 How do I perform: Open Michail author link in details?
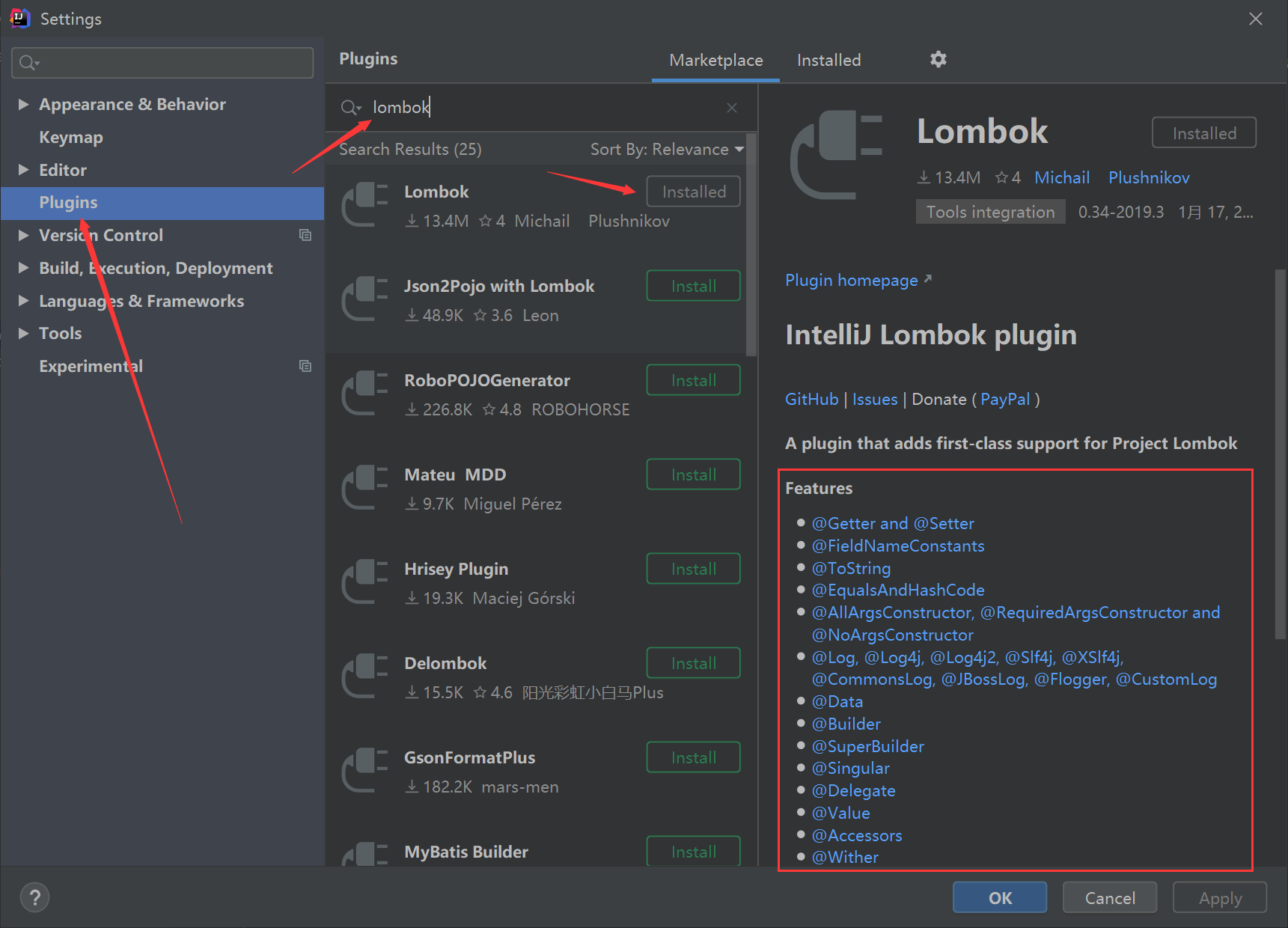[1062, 177]
